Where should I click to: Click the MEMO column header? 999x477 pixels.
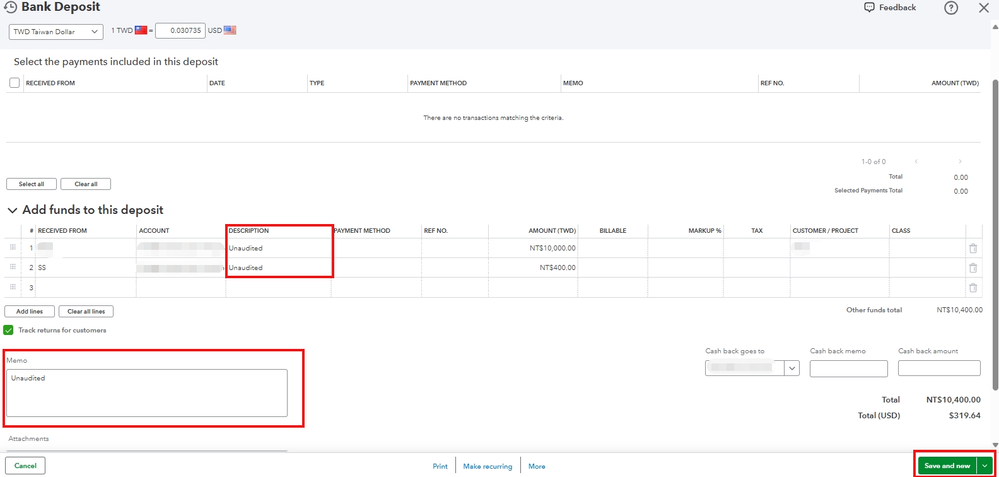pos(573,83)
